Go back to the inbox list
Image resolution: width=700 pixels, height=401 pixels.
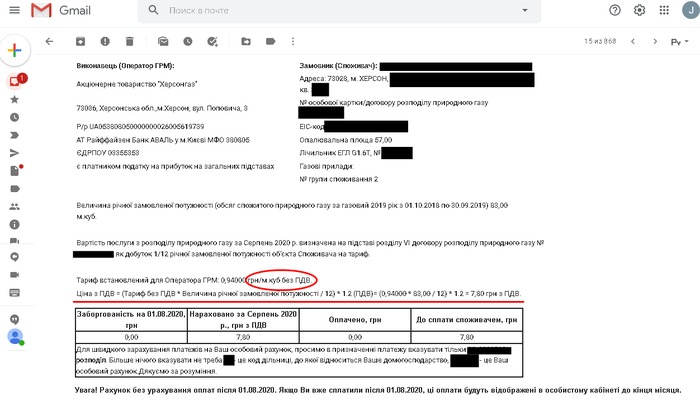[50, 42]
